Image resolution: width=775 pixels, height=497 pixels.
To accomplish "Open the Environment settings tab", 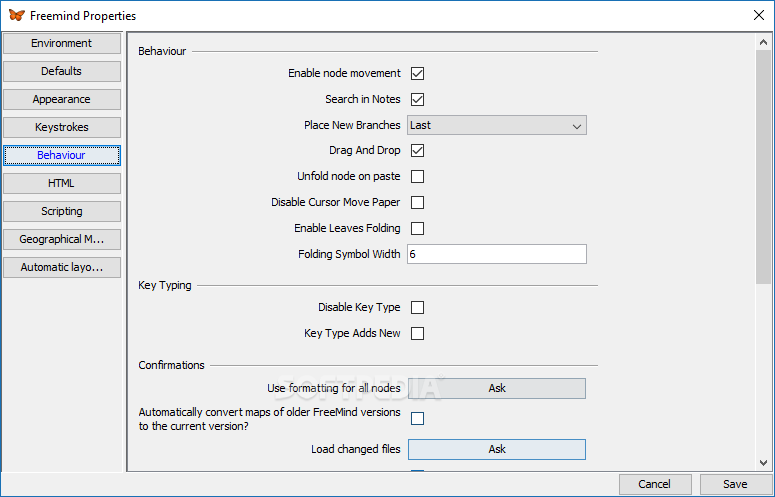I will coord(62,43).
